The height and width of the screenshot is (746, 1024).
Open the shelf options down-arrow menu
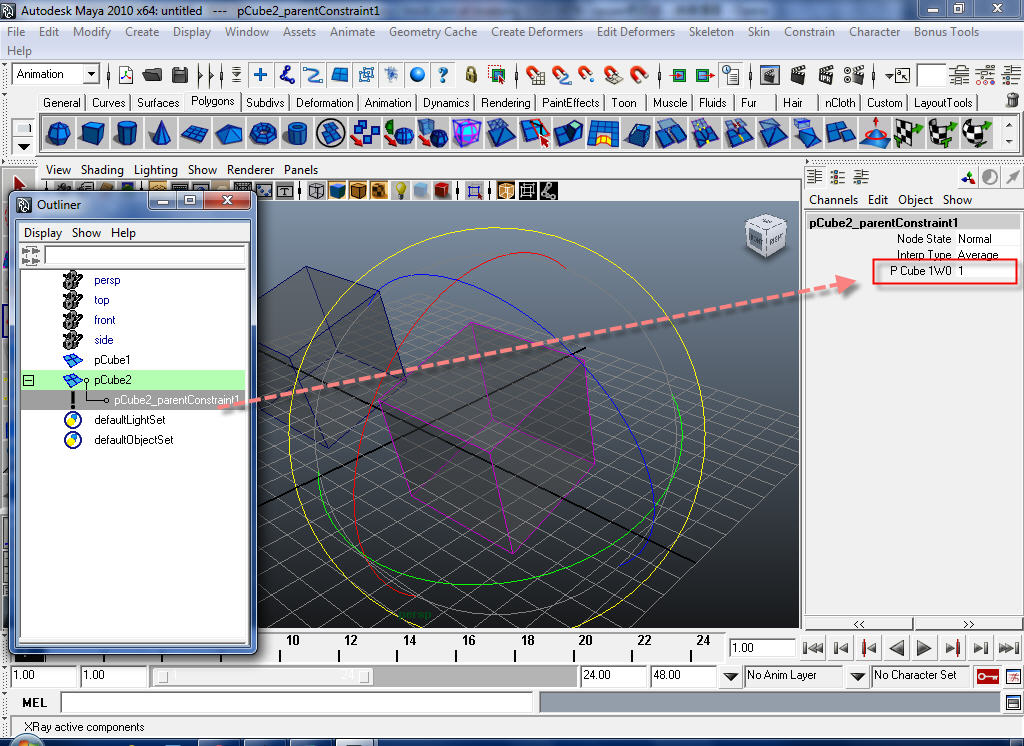coord(24,146)
